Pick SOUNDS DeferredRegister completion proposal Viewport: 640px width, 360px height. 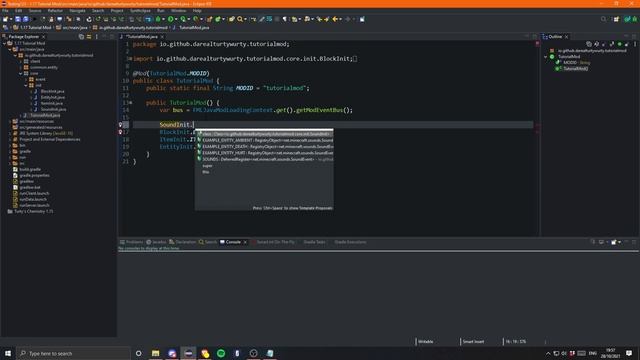(264, 159)
